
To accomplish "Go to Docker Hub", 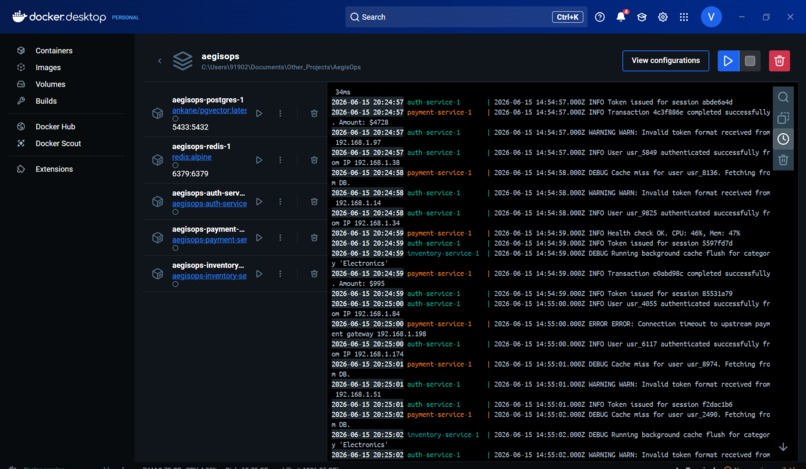I will [x=55, y=127].
